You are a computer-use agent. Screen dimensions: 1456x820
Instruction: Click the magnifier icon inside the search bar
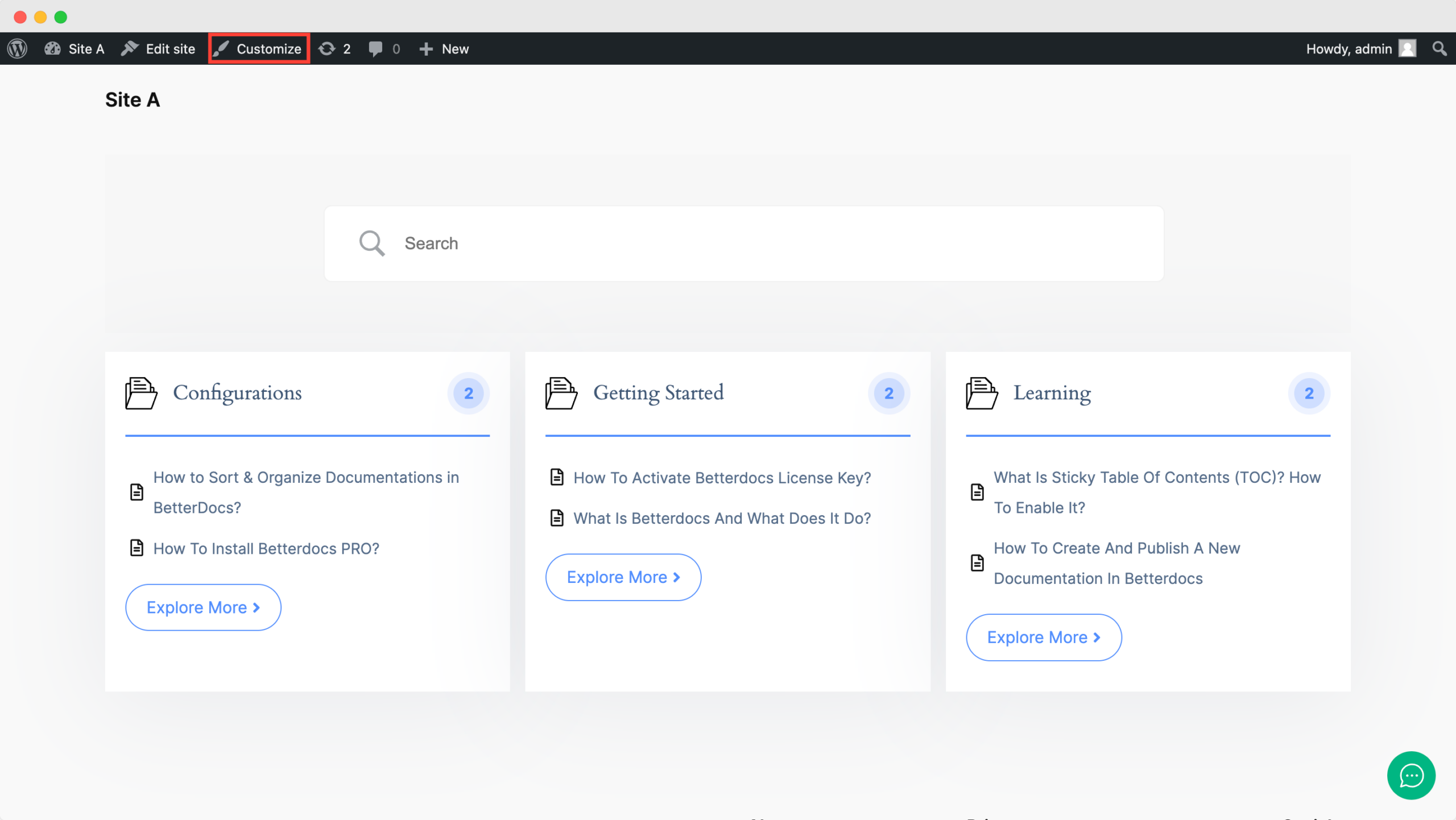pyautogui.click(x=372, y=243)
